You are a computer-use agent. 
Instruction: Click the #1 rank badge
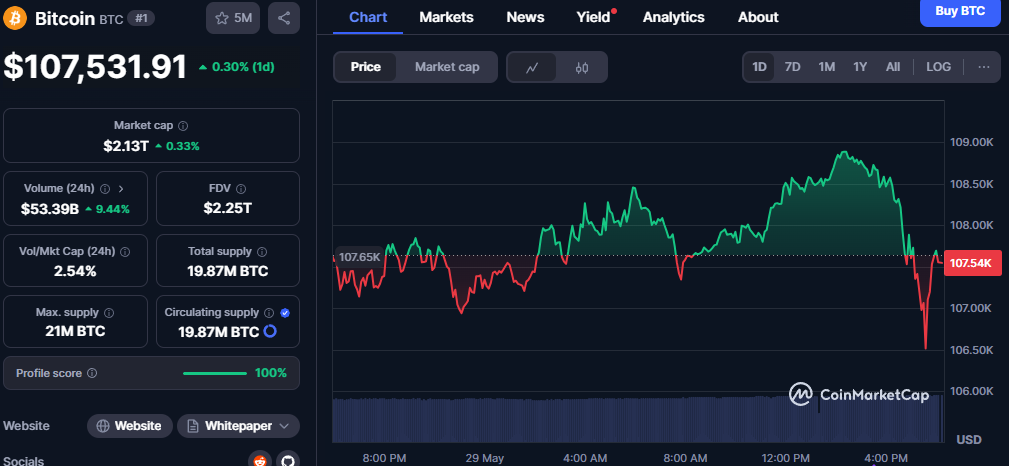[x=141, y=18]
